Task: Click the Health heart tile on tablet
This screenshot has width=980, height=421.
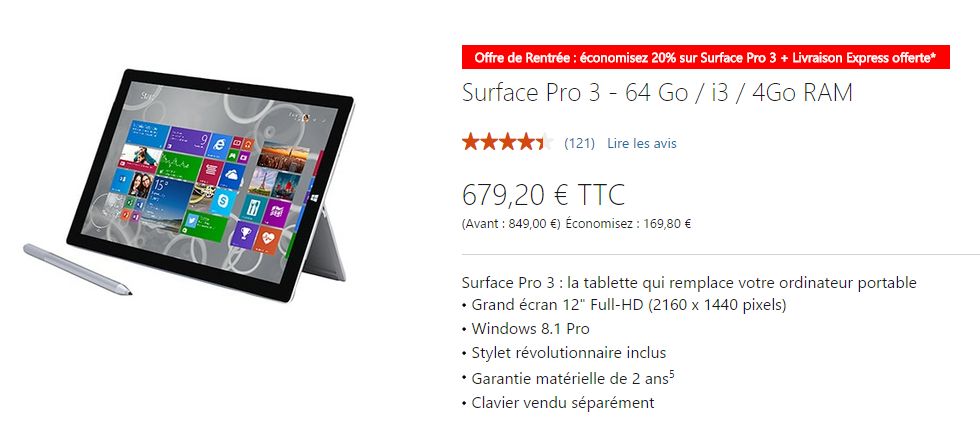Action: (268, 240)
